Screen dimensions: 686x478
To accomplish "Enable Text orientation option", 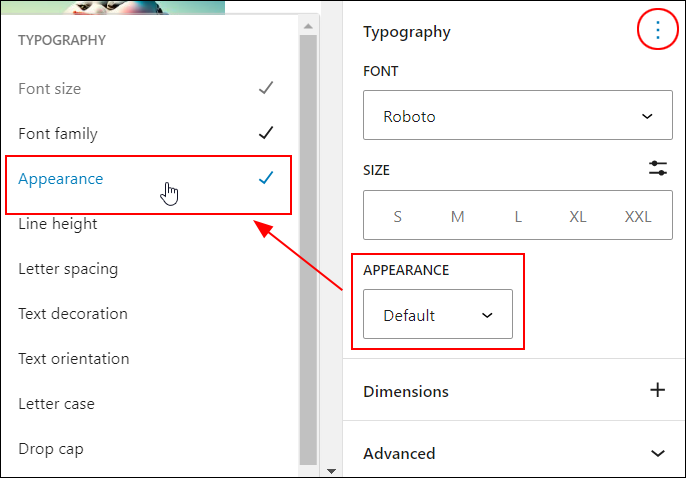I will tap(148, 359).
